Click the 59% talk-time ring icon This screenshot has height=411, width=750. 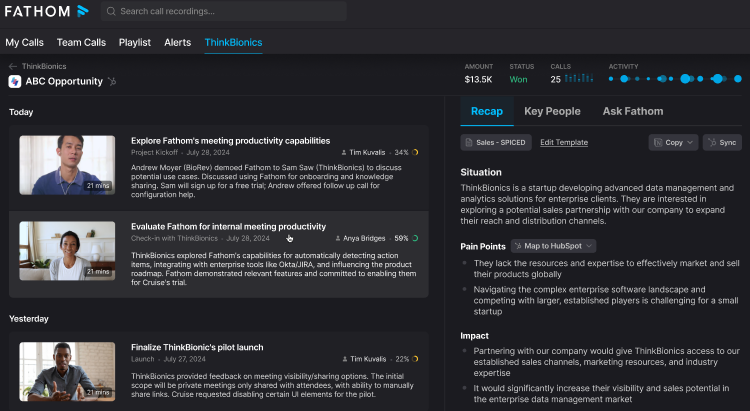coord(415,238)
